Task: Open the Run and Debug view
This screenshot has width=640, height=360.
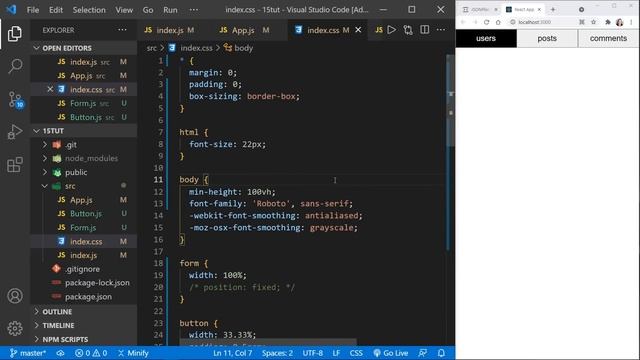Action: (x=15, y=132)
